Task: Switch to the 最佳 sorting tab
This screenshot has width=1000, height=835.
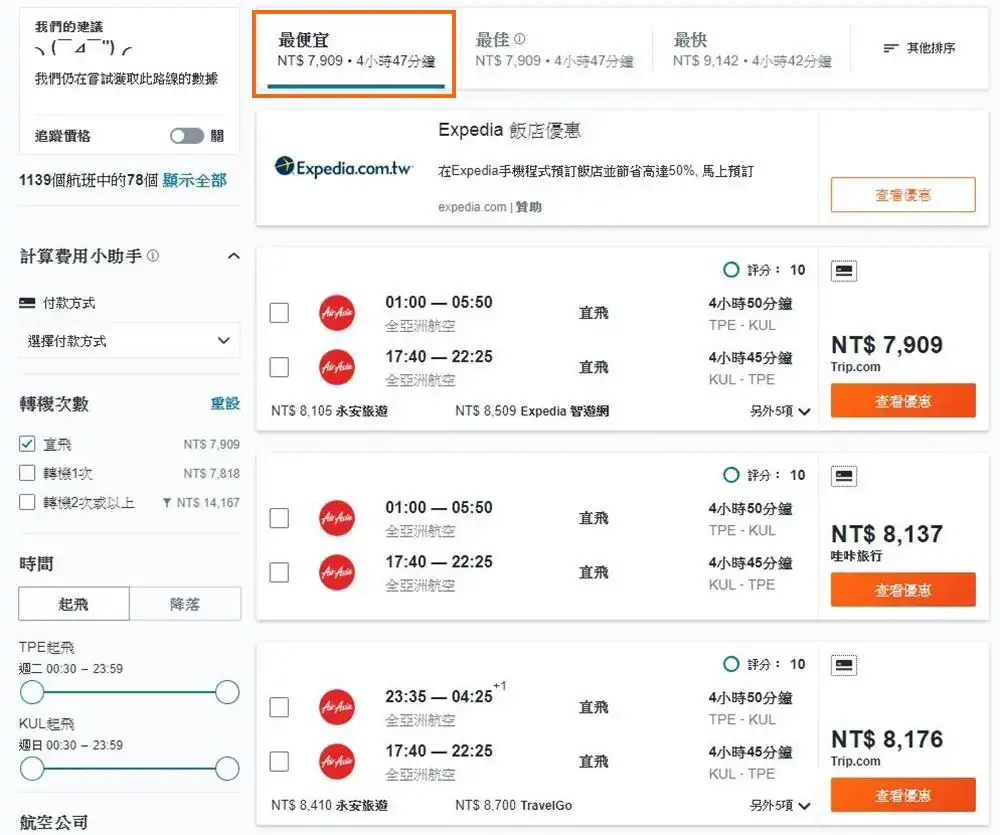Action: click(x=554, y=50)
